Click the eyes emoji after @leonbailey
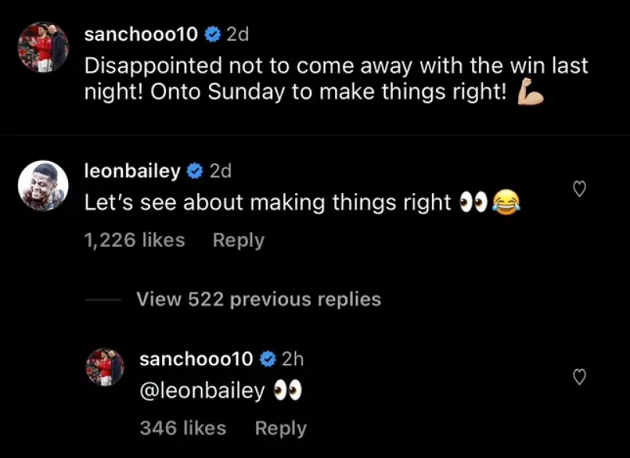The width and height of the screenshot is (630, 458). (x=288, y=392)
